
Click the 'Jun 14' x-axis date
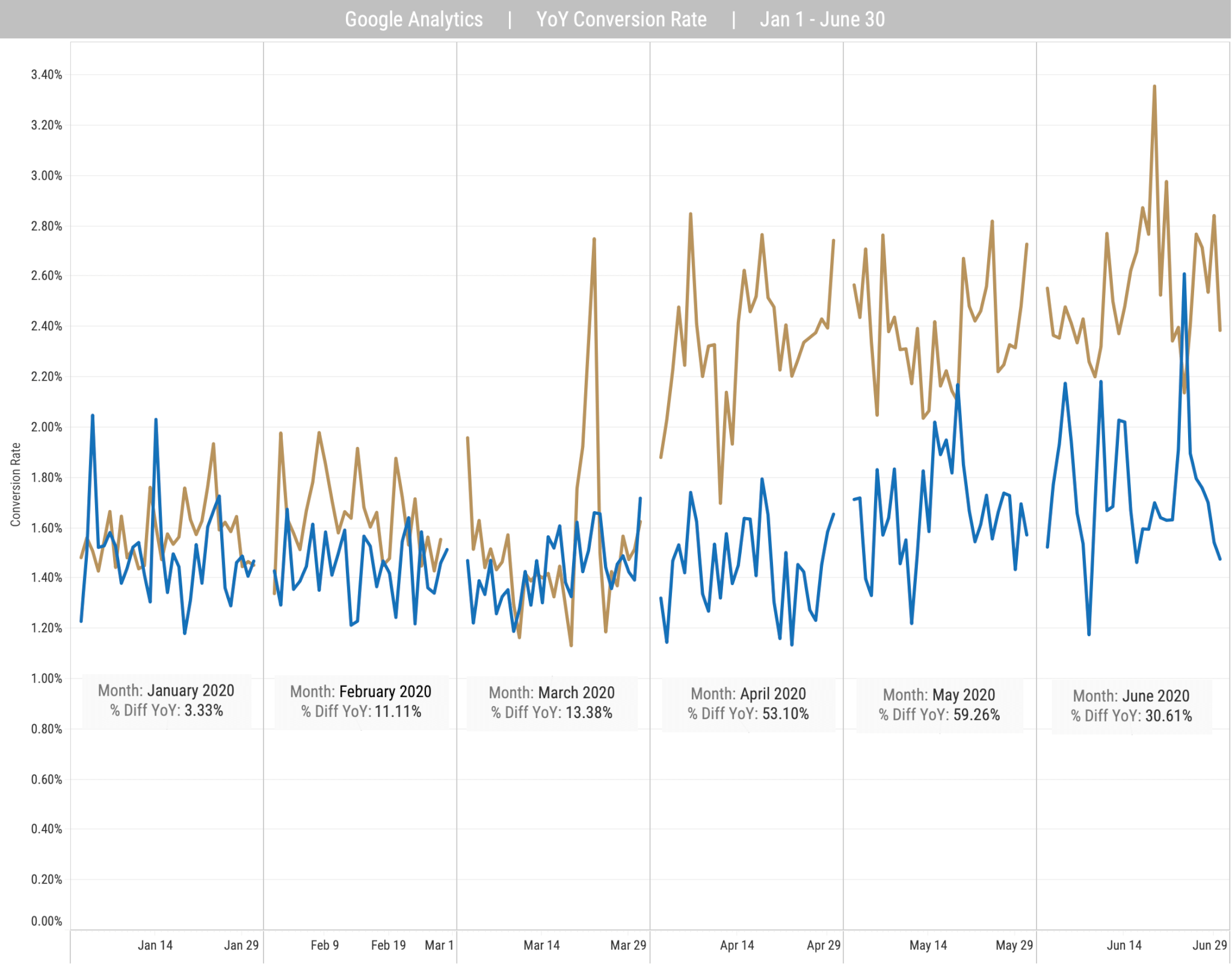pos(1124,945)
